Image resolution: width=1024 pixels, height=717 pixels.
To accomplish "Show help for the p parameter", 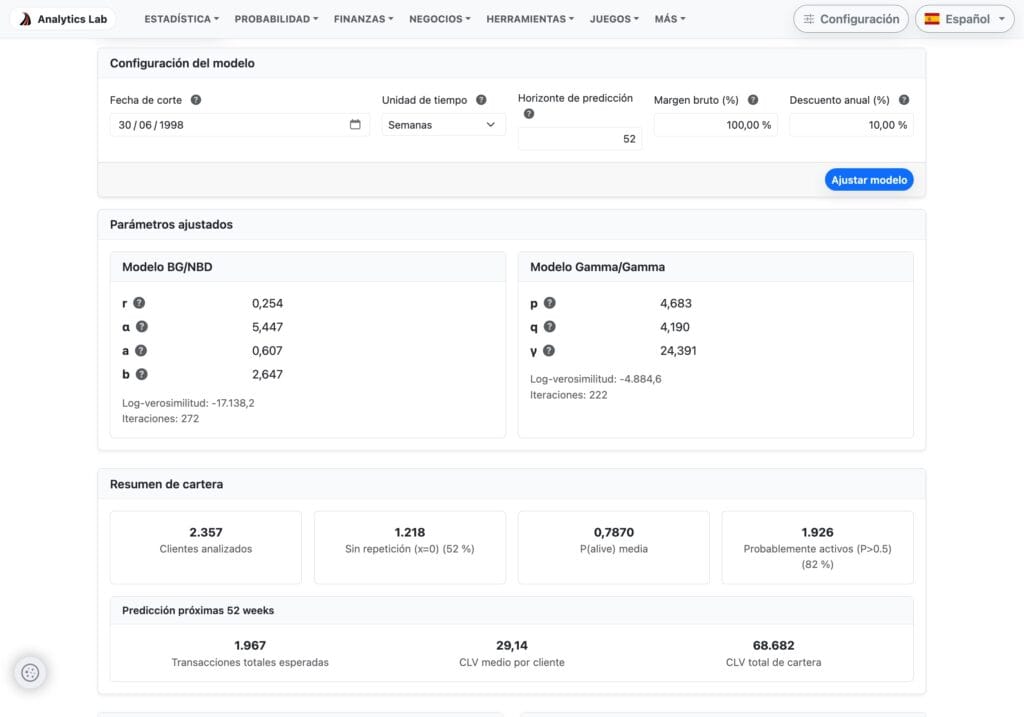I will point(550,303).
